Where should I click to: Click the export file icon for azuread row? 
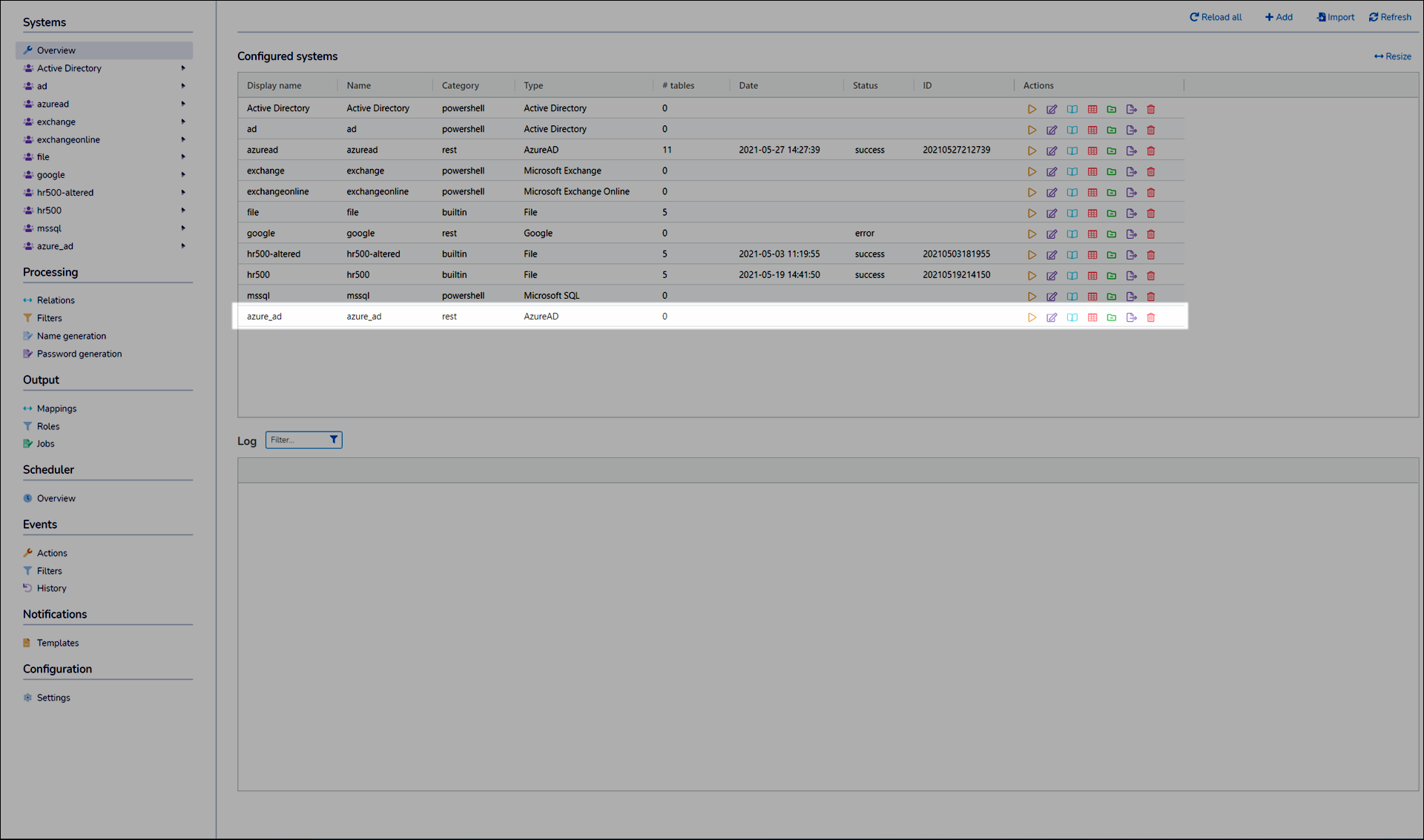1131,151
